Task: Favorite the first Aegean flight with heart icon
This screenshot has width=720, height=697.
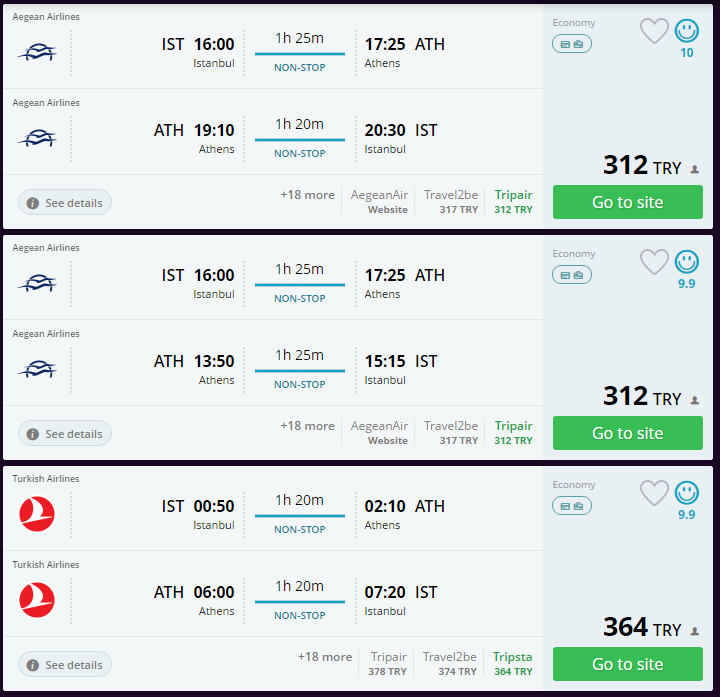Action: coord(654,31)
